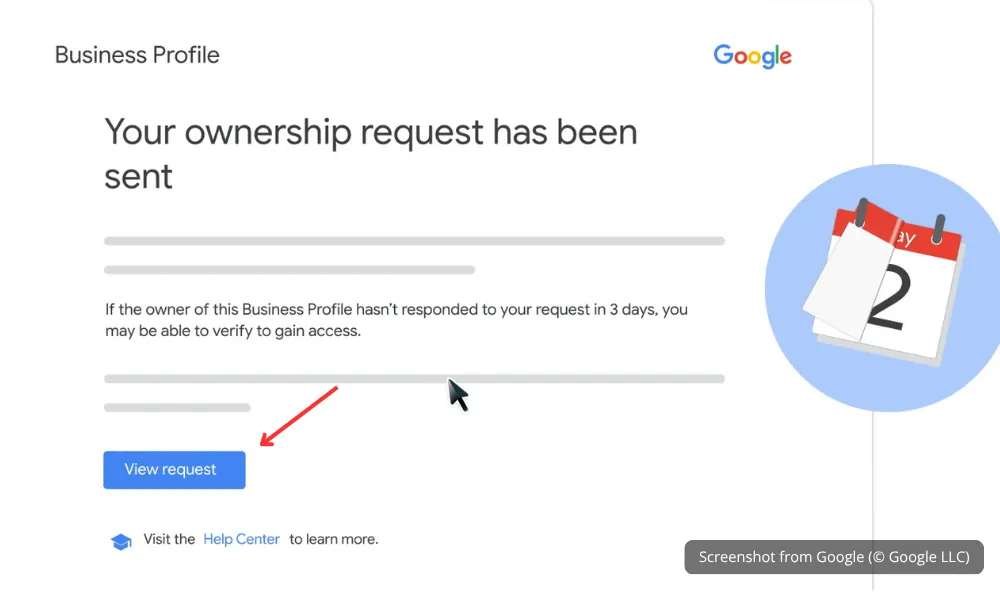This screenshot has width=1000, height=600.
Task: Click the Google logo
Action: coord(752,56)
